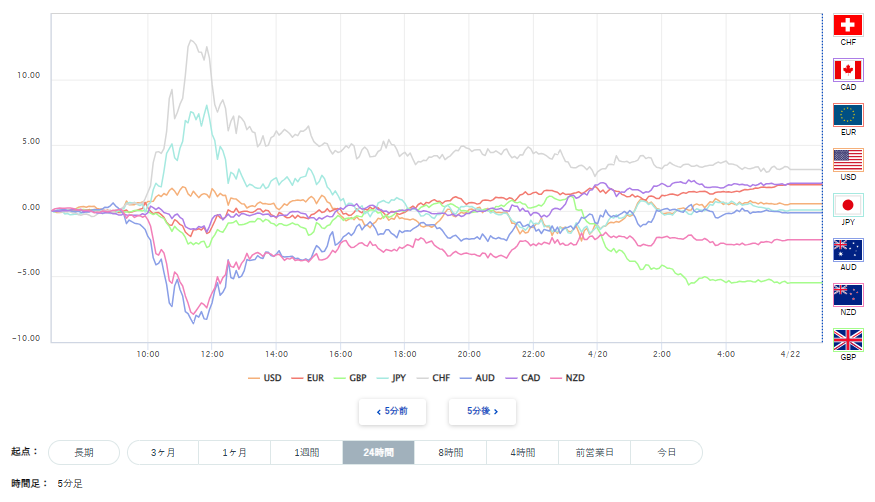The image size is (875, 502).
Task: Toggle the JPY series in the legend
Action: [392, 378]
